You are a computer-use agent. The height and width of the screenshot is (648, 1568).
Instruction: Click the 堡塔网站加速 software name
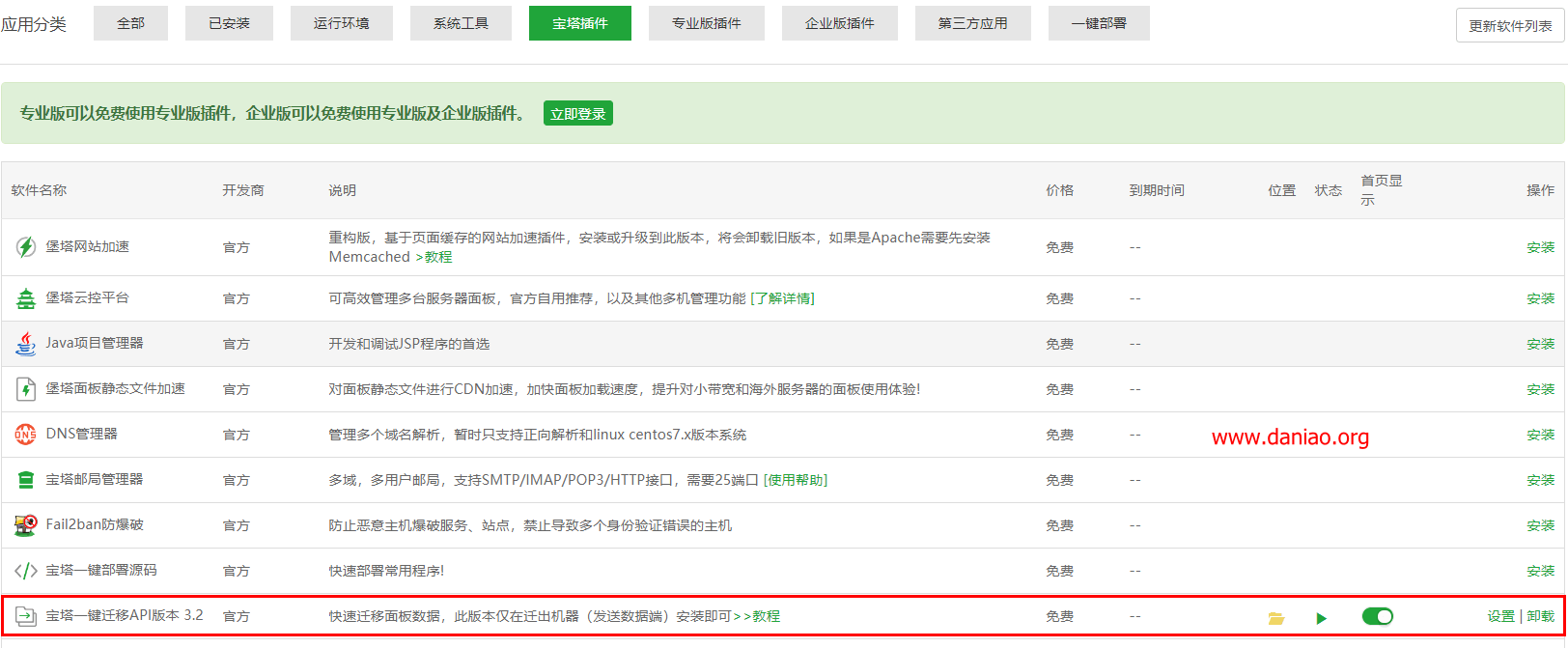[x=88, y=246]
